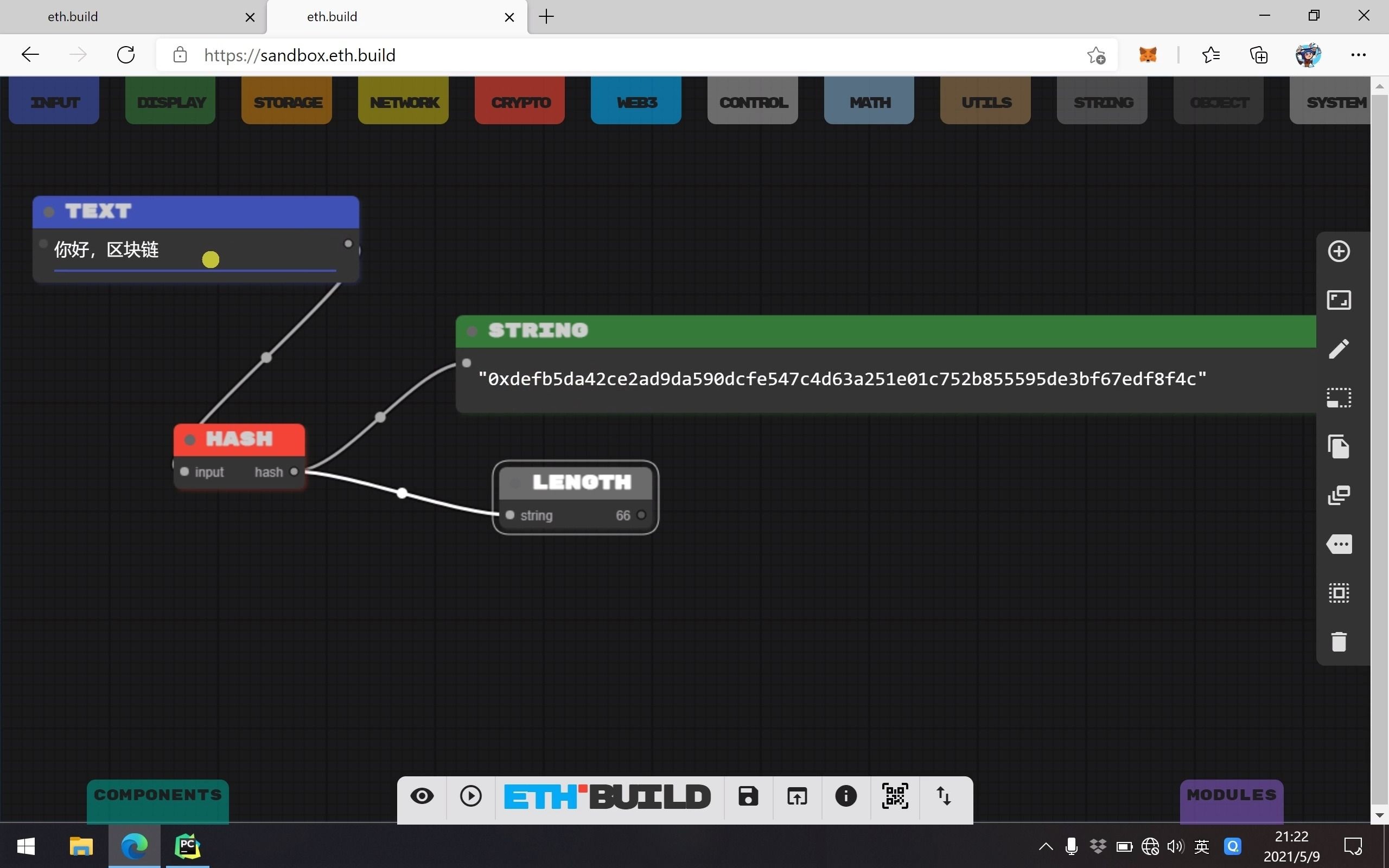
Task: Click the info circle icon
Action: pyautogui.click(x=846, y=796)
